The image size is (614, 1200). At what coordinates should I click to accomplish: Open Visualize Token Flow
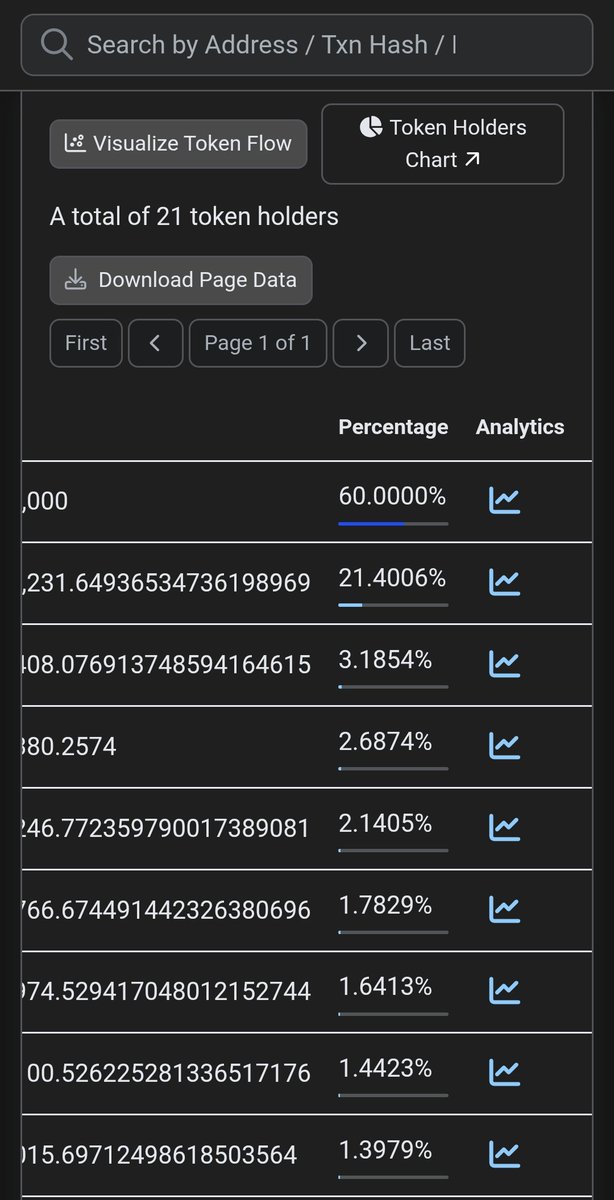pos(178,144)
